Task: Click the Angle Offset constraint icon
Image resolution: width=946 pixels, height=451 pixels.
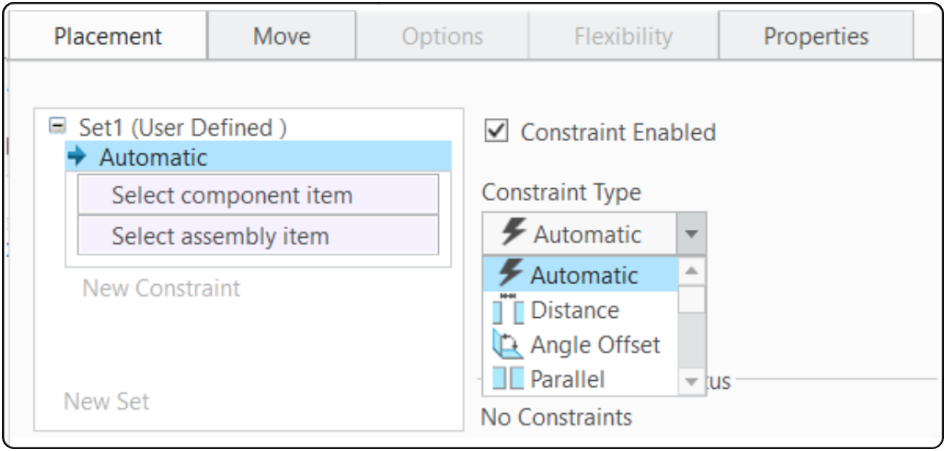Action: pyautogui.click(x=508, y=345)
